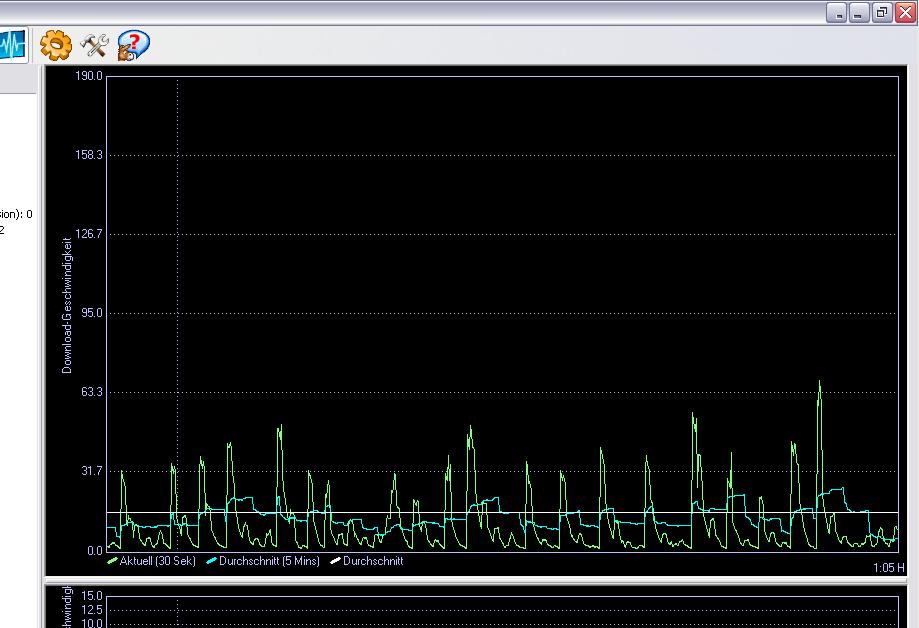This screenshot has width=919, height=628.
Task: Minimize to tray using the leftmost title button
Action: 836,12
